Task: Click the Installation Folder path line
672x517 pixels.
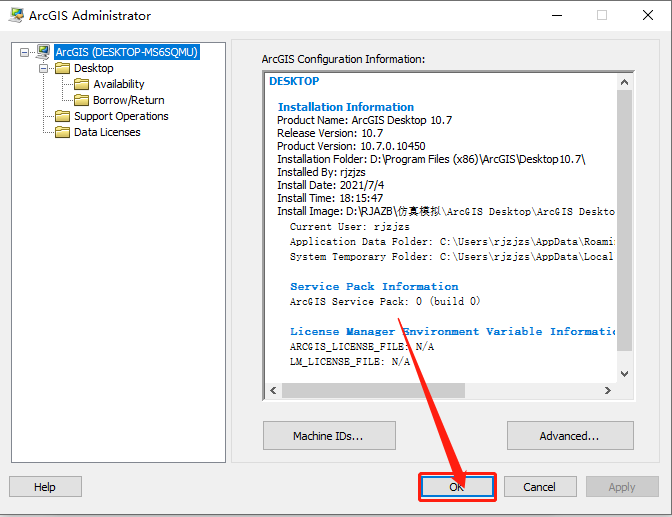Action: [431, 159]
